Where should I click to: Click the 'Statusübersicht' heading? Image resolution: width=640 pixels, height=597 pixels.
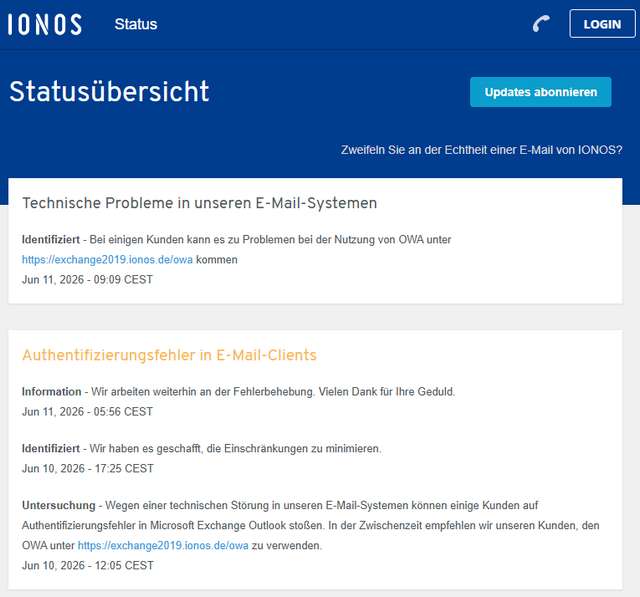(109, 91)
